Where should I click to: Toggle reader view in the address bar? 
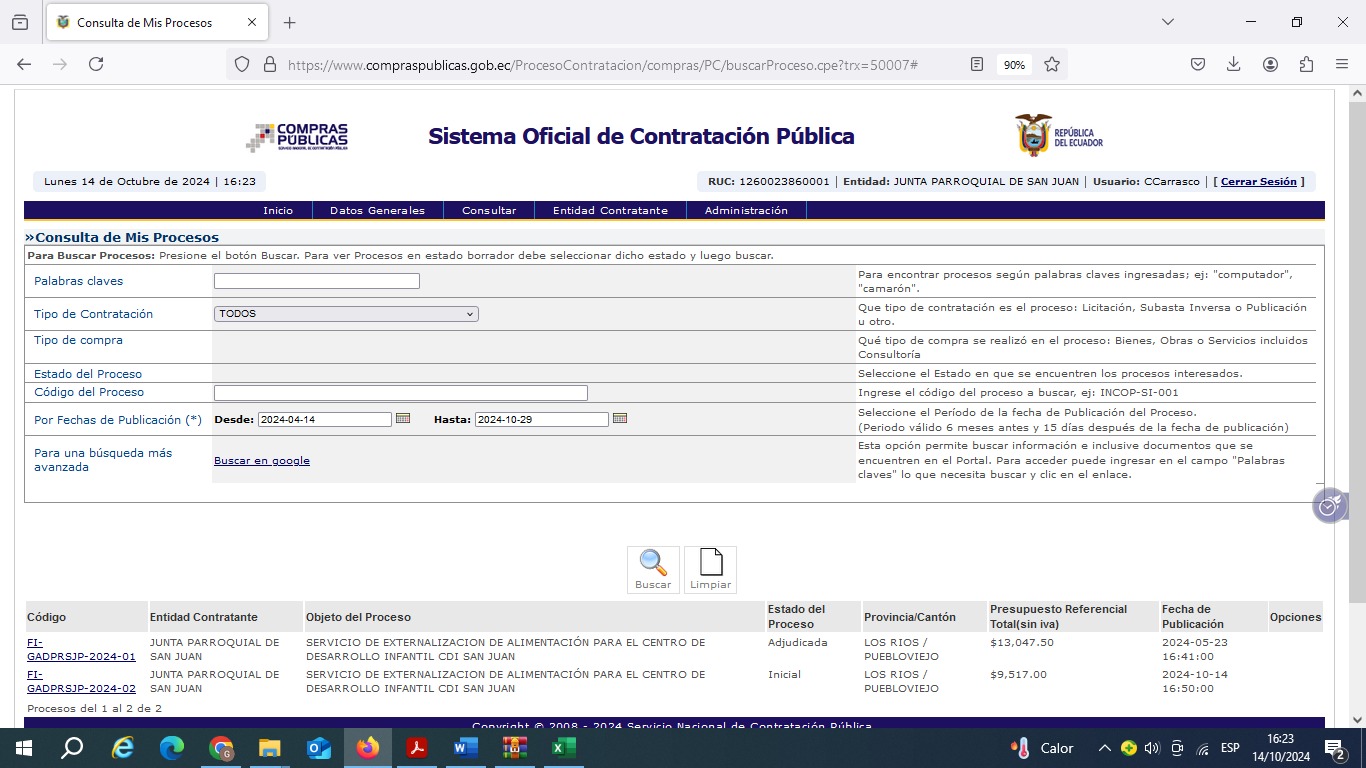coord(977,64)
